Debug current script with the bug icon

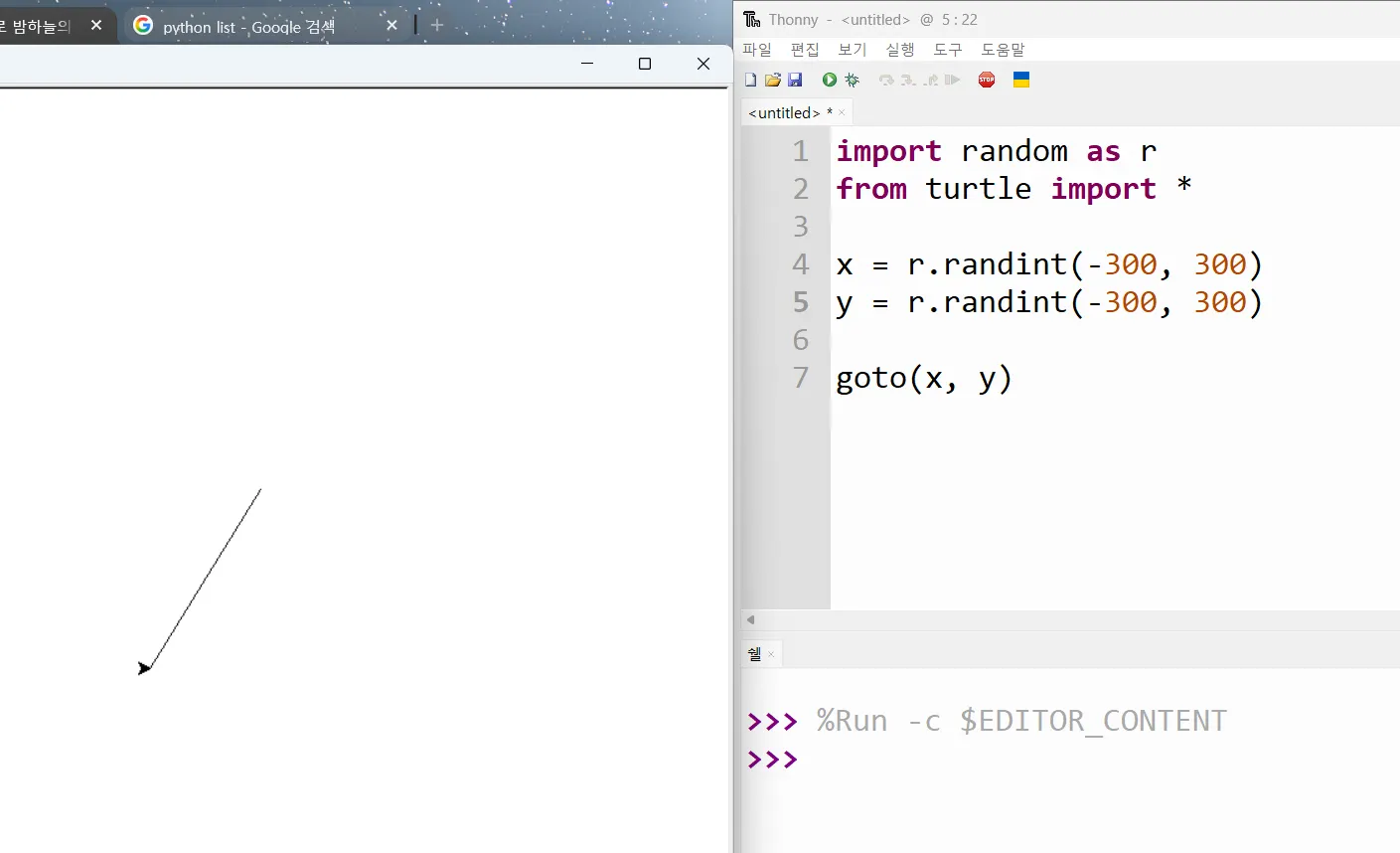853,80
